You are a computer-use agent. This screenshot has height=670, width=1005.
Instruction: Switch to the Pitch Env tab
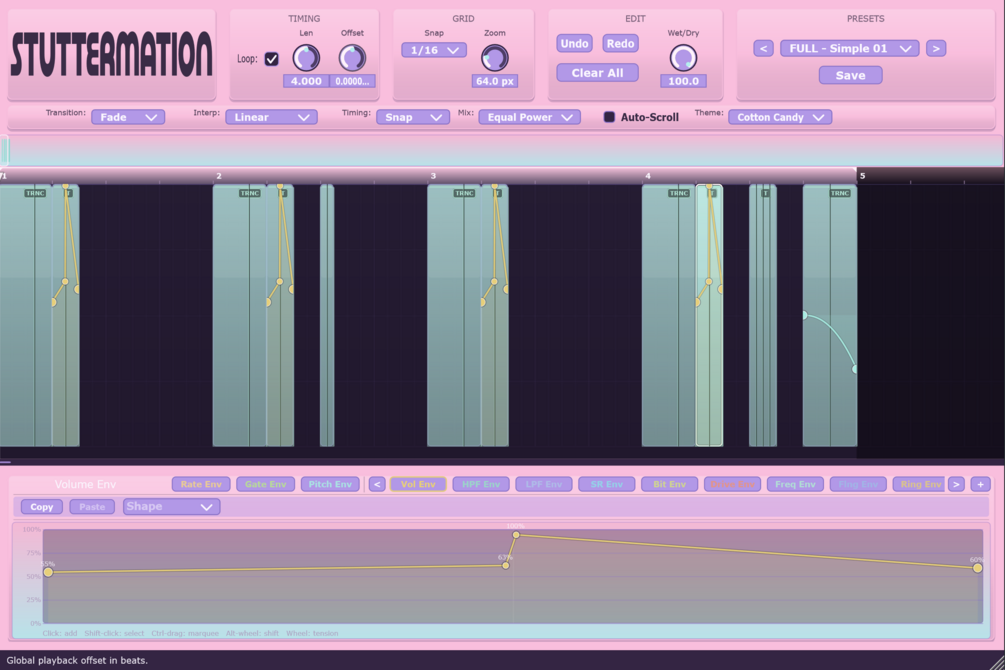pyautogui.click(x=329, y=485)
